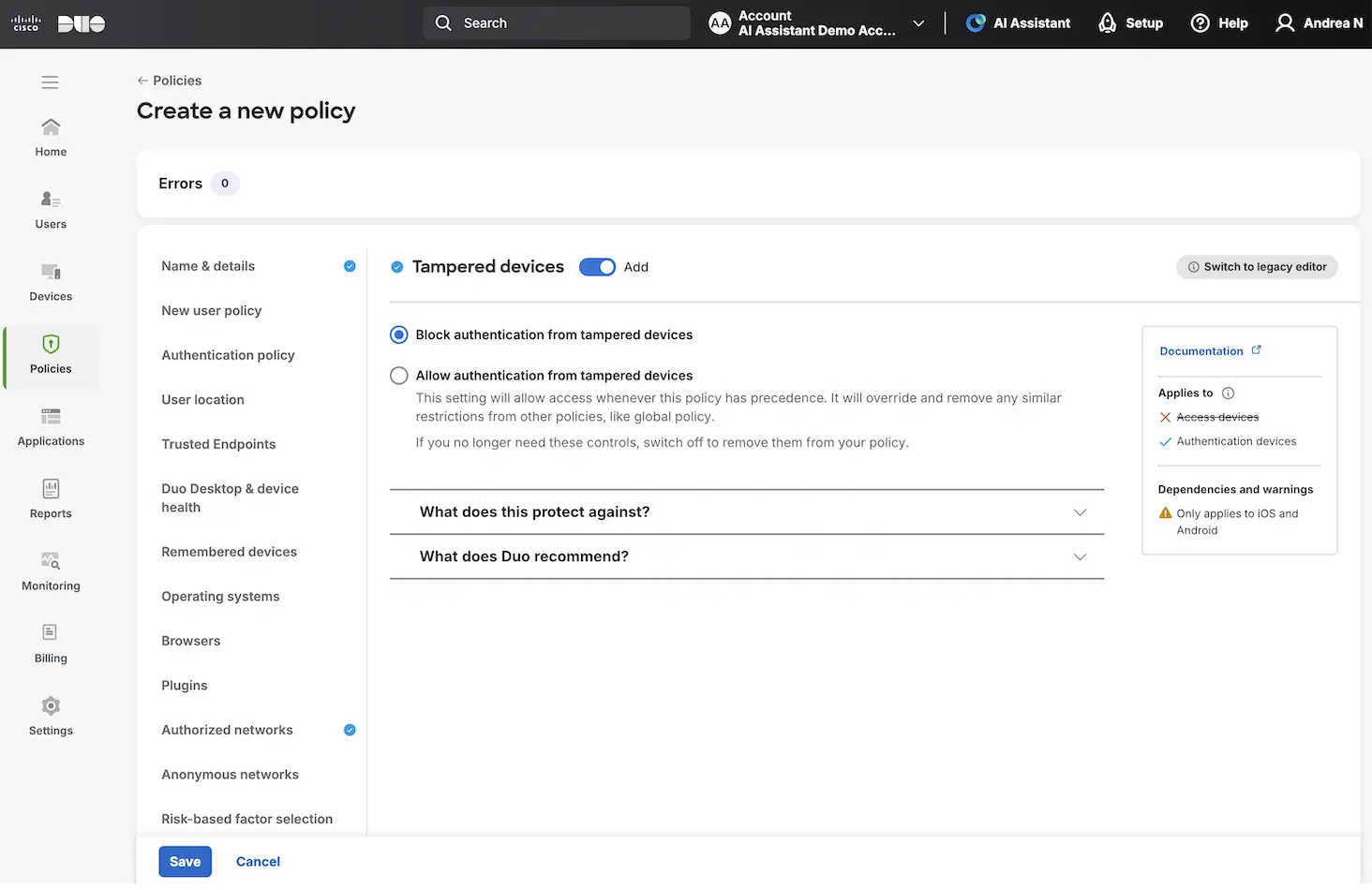Select the Users icon in the sidebar
Viewport: 1372px width, 890px height.
coord(50,208)
